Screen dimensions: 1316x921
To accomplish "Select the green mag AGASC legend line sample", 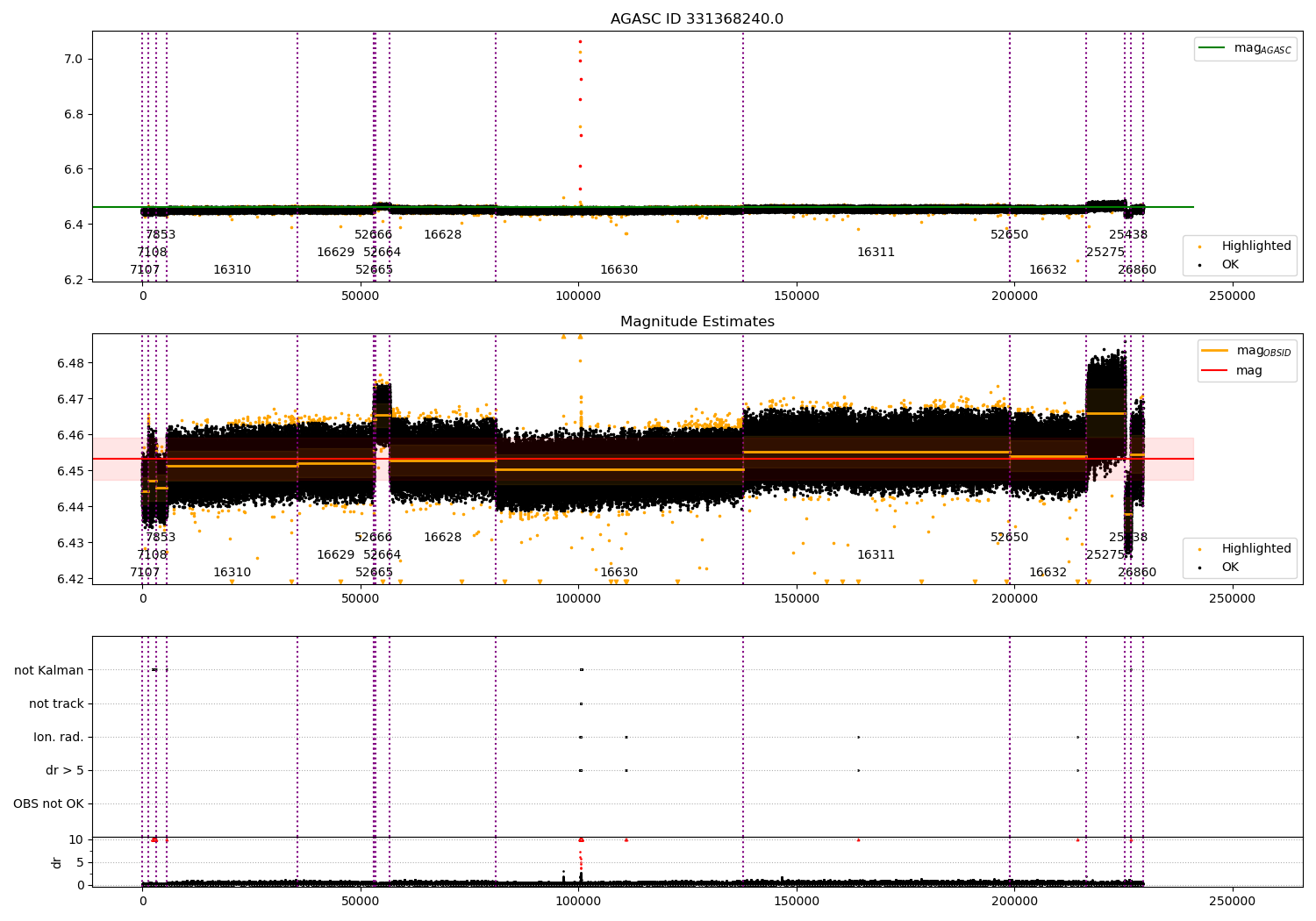I will (1212, 48).
